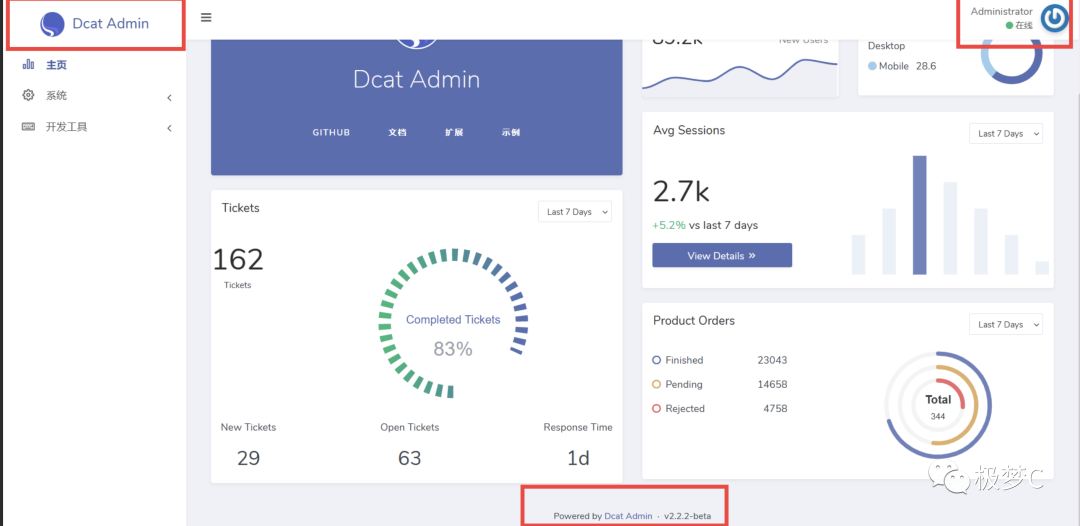Open Avg Sessions Last 7 Days dropdown
Viewport: 1080px width, 526px height.
[1006, 134]
